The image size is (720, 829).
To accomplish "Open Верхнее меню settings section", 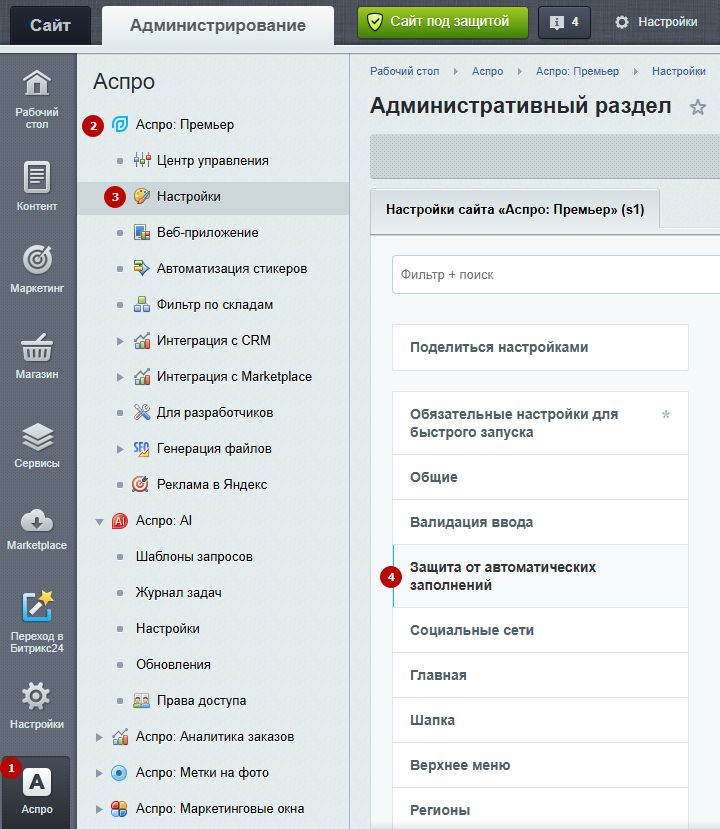I will (x=540, y=764).
